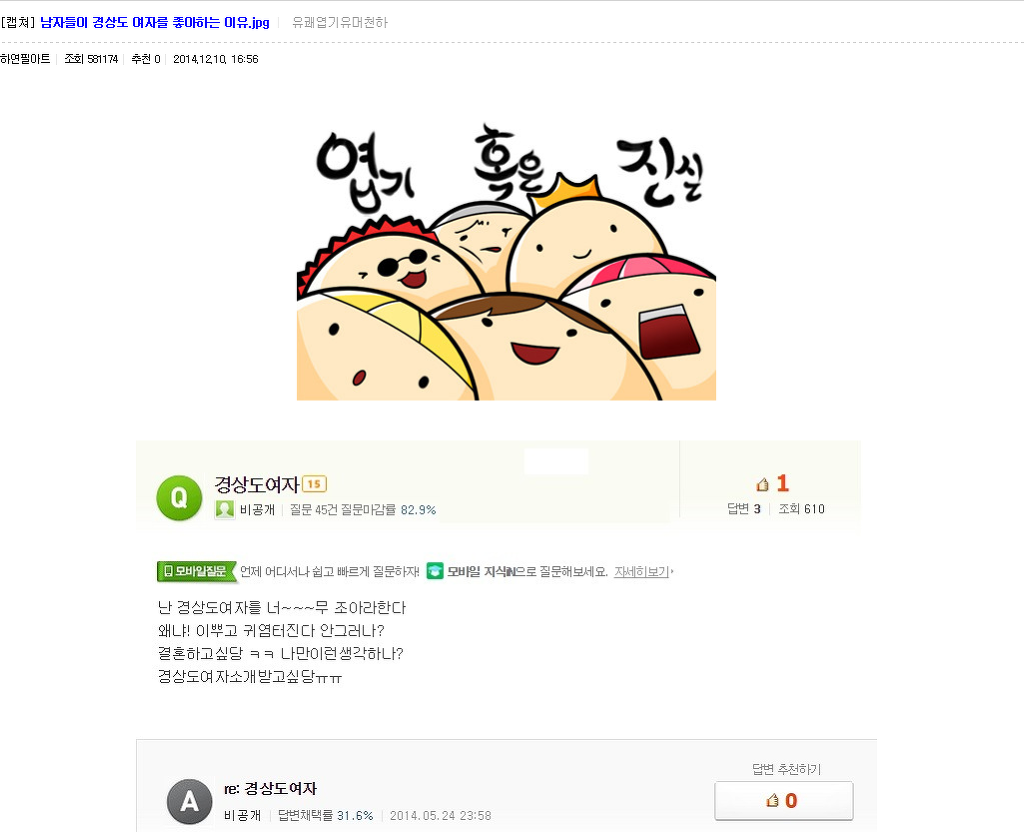The height and width of the screenshot is (832, 1024).
Task: Click the level 15 badge icon
Action: point(315,483)
